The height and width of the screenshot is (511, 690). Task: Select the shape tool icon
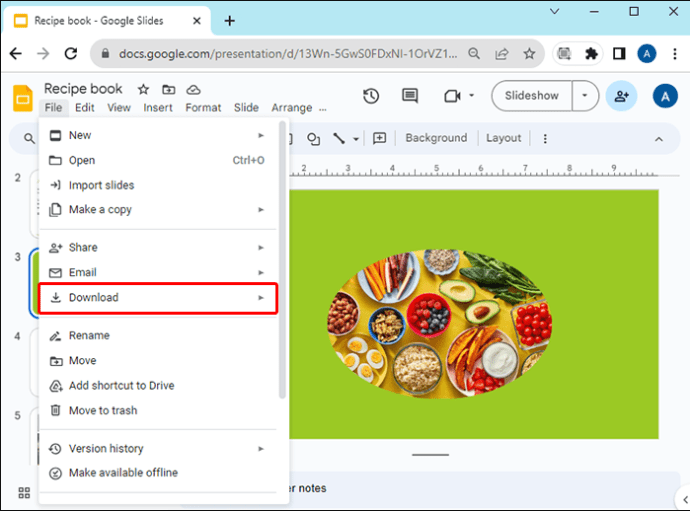click(x=313, y=139)
